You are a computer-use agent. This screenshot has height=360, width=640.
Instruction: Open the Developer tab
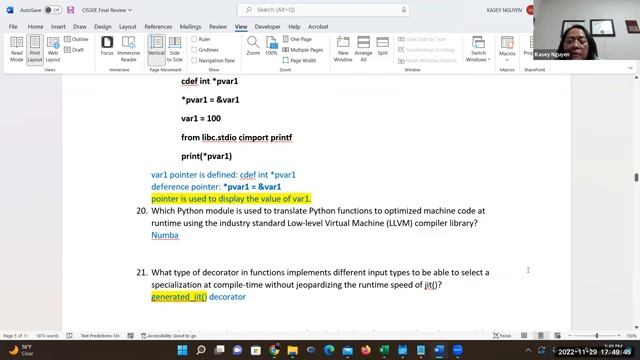tap(268, 27)
